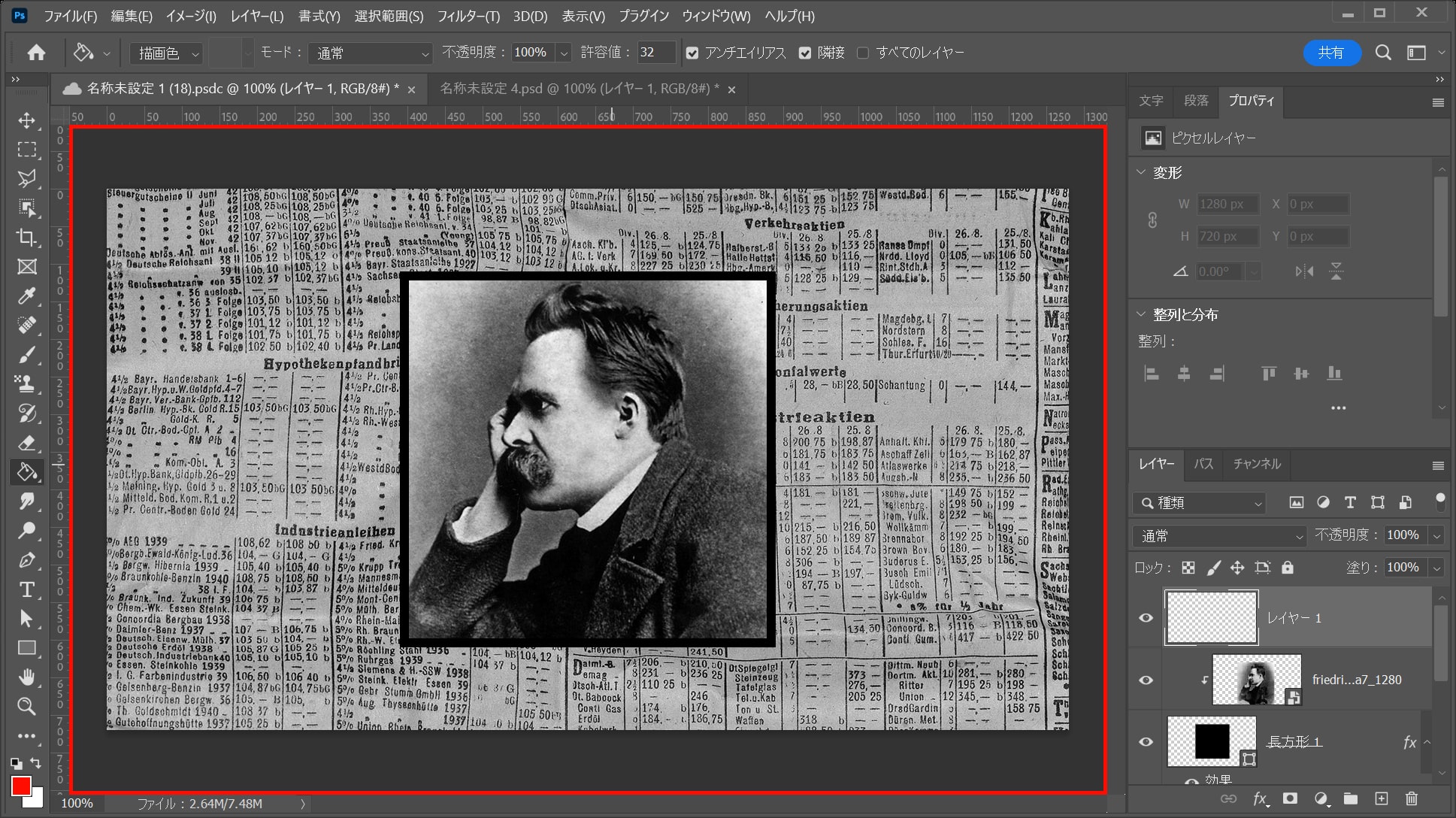This screenshot has height=818, width=1456.
Task: Enable すべてのレイヤー checkbox
Action: click(x=863, y=53)
